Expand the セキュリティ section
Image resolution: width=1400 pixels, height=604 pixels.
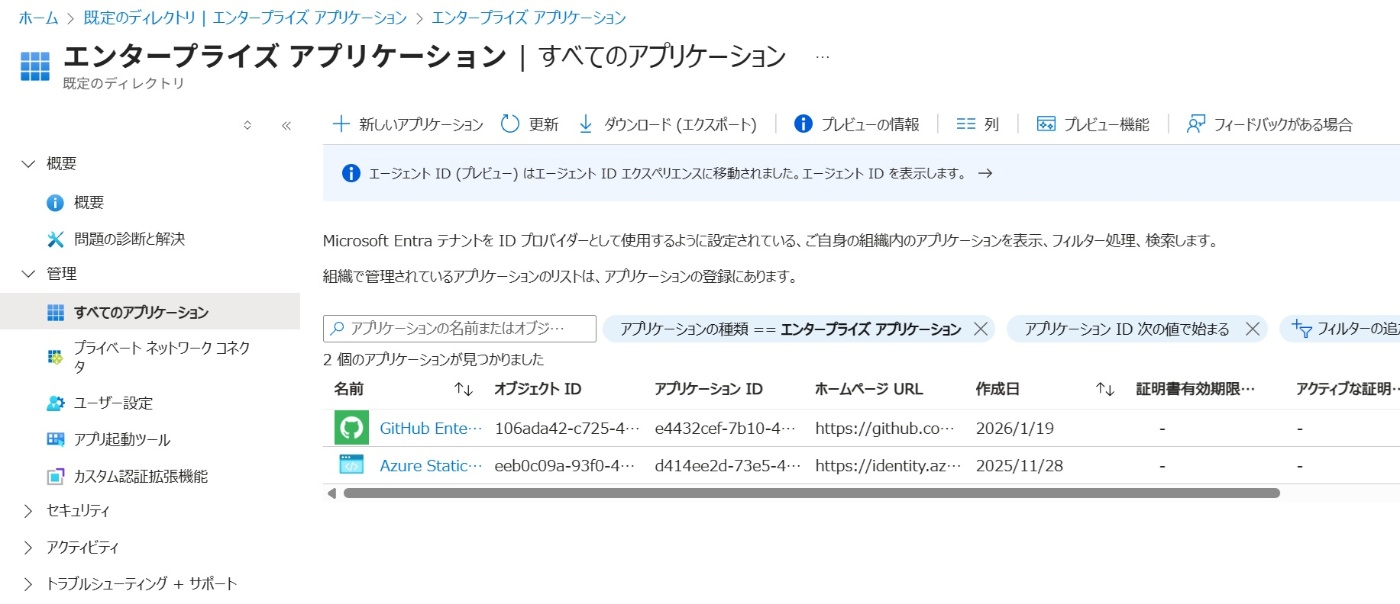28,511
